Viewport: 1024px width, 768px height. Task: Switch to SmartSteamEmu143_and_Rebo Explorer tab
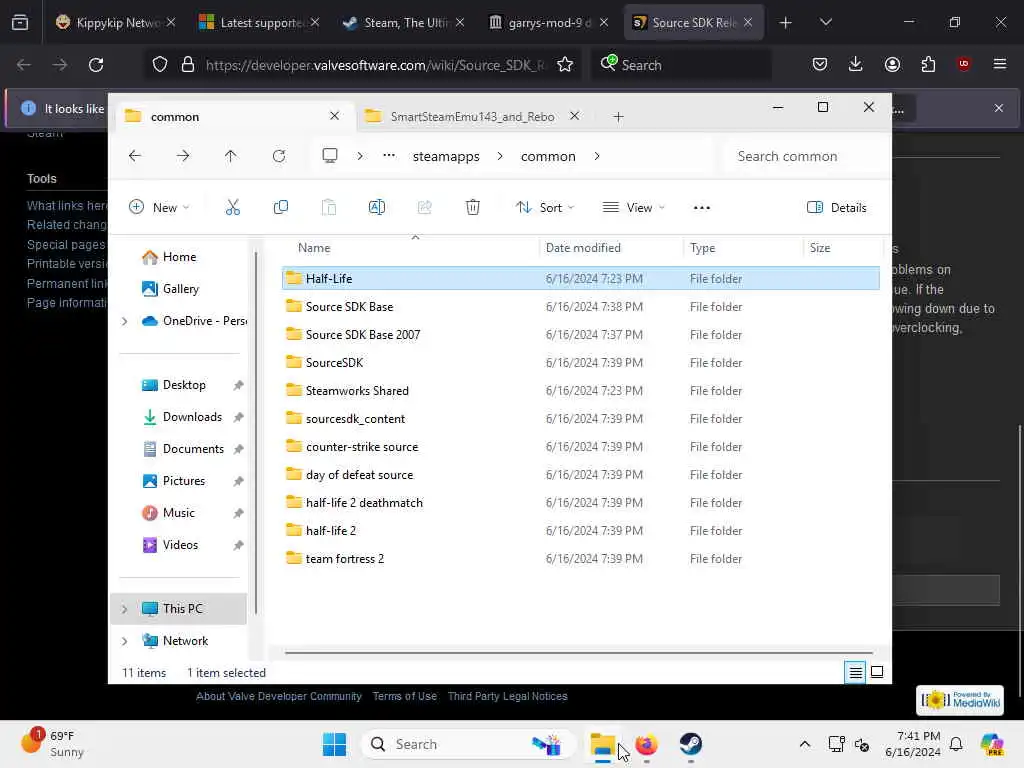tap(472, 116)
